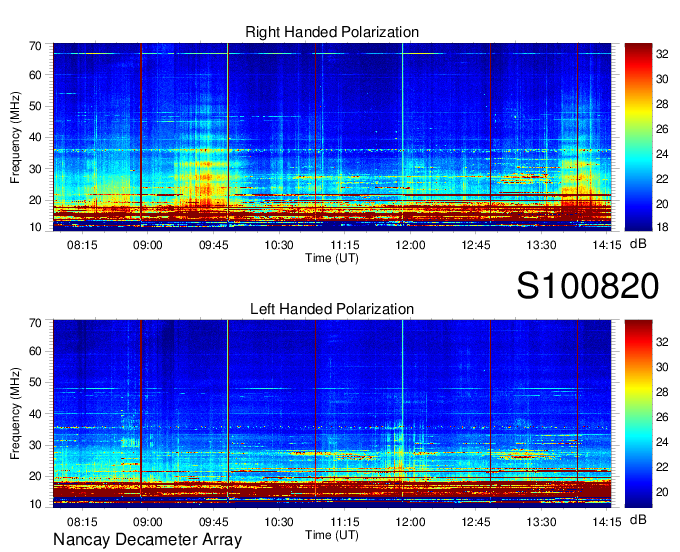Click the 20 frequency tick on the bottom plot
Screen dimensions: 680x552
(35, 476)
